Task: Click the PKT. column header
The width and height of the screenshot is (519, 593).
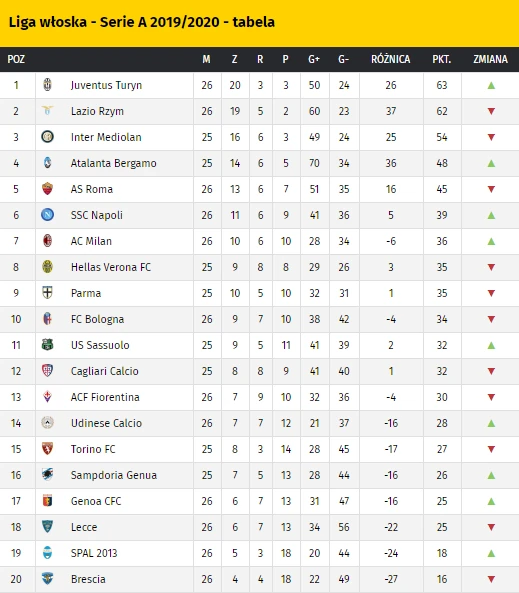Action: point(442,59)
